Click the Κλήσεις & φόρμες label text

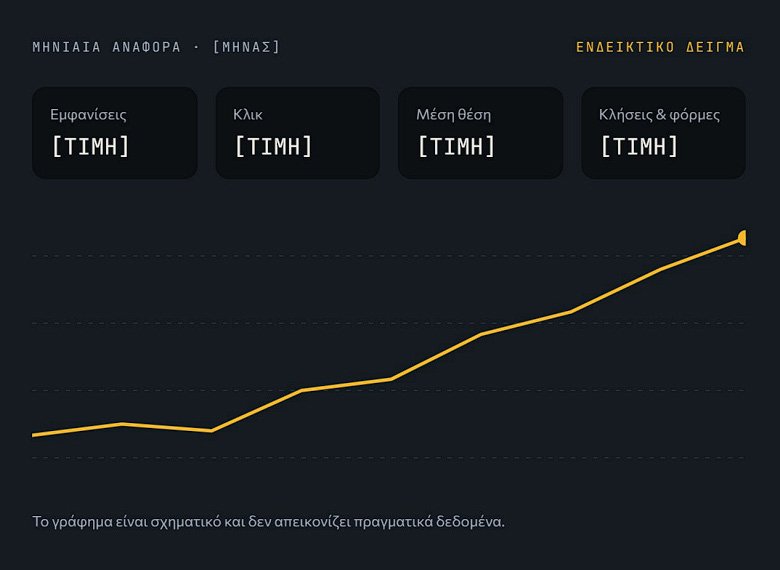pos(660,115)
